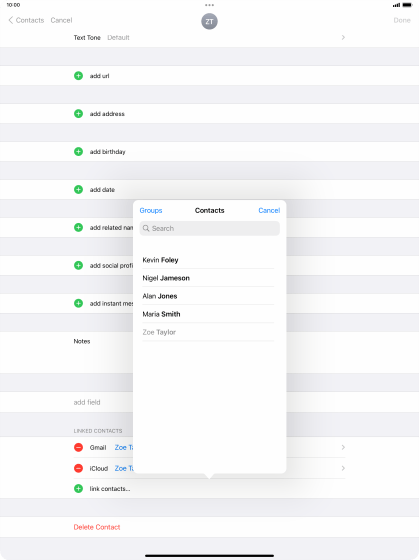Image resolution: width=419 pixels, height=560 pixels.
Task: Tap the green plus beside link contacts
Action: pos(78,488)
